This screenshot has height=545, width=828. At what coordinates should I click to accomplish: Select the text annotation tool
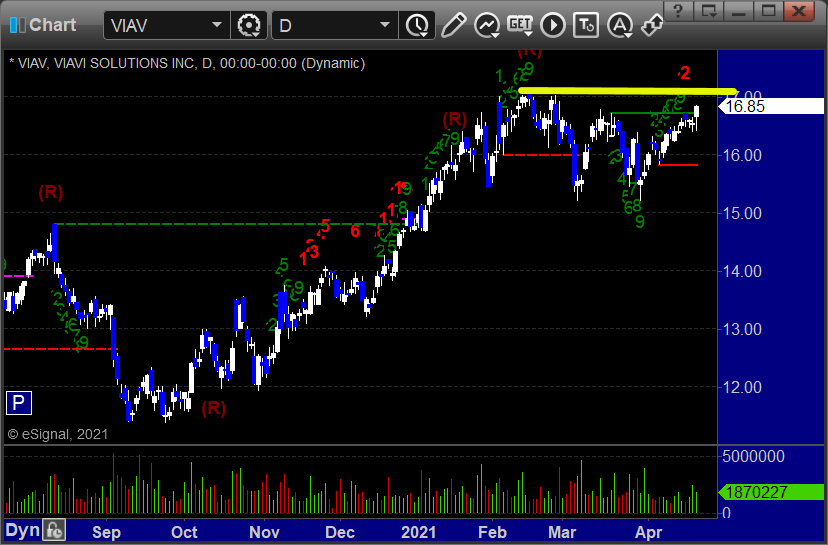(586, 25)
